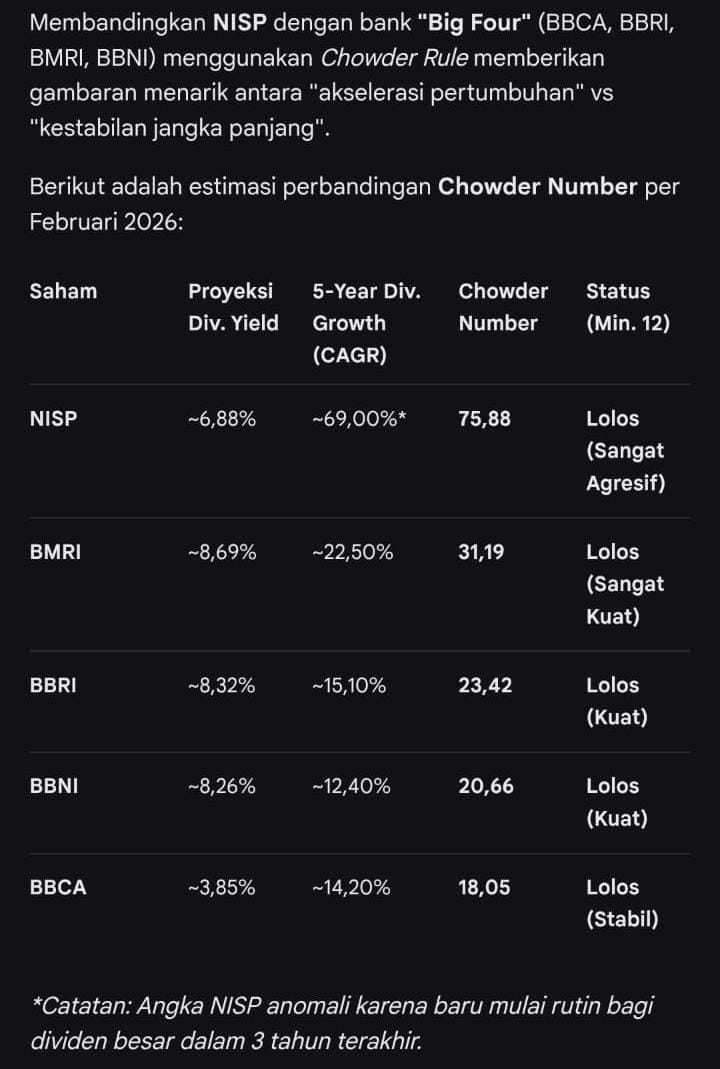
Task: Select the BMRI row label
Action: pyautogui.click(x=55, y=552)
